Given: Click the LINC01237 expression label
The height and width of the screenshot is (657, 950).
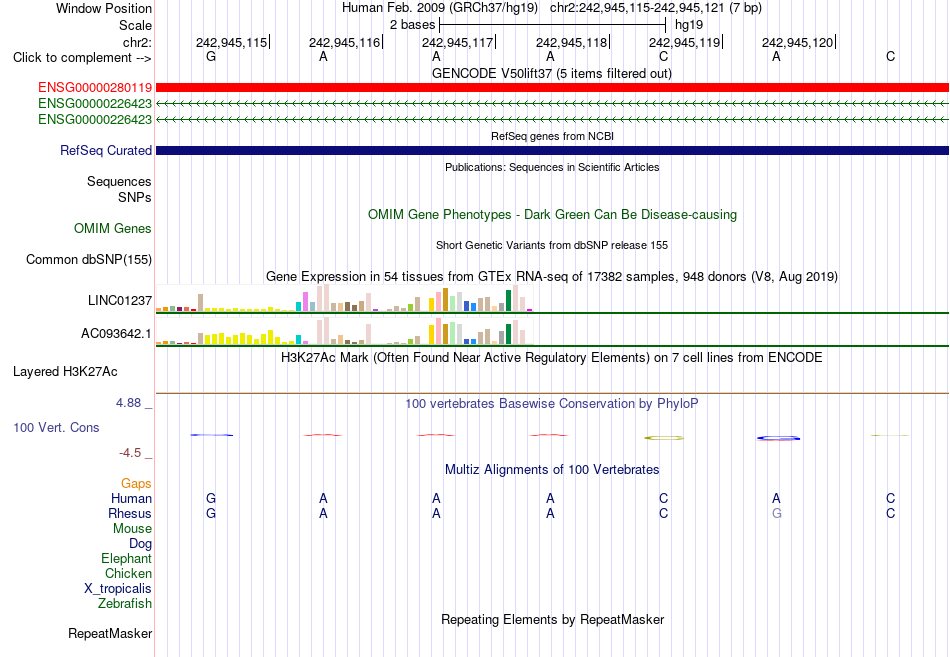Looking at the screenshot, I should coord(120,301).
